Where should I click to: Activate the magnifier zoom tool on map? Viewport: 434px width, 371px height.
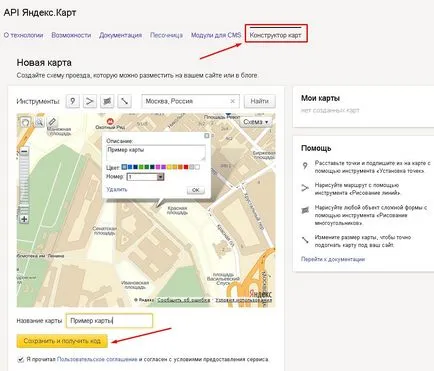pos(39,122)
